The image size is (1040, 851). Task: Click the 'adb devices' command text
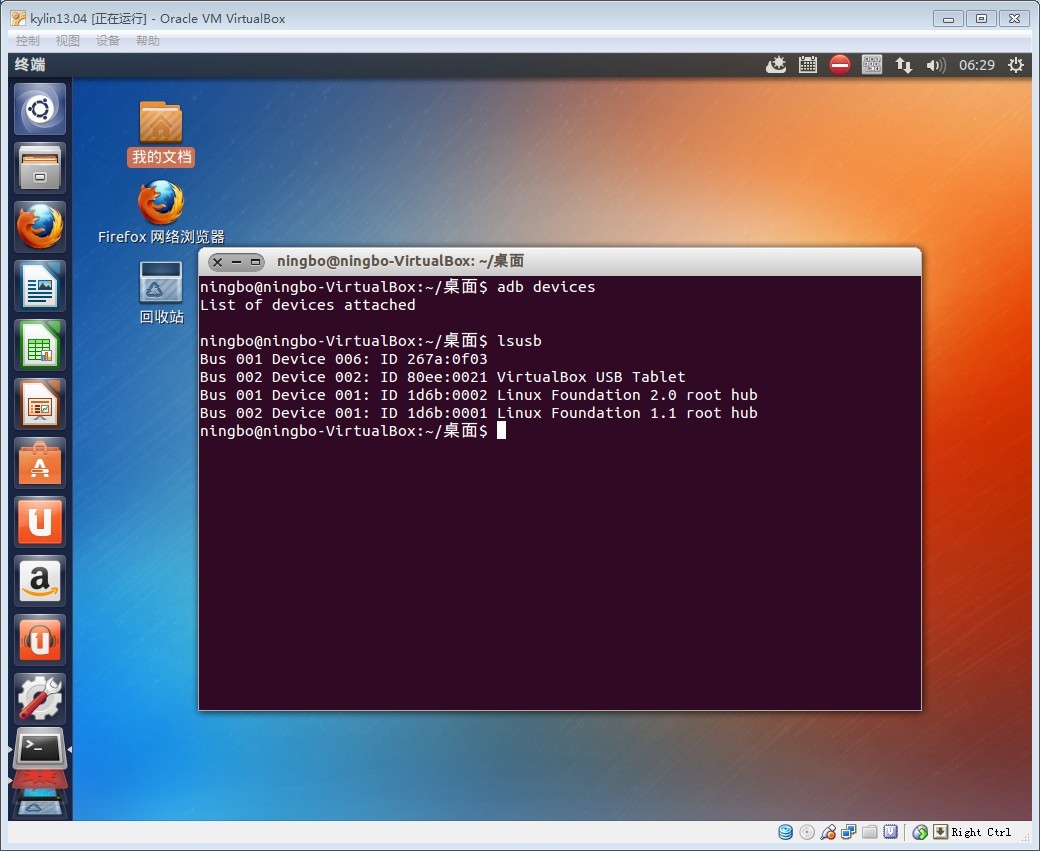point(546,287)
